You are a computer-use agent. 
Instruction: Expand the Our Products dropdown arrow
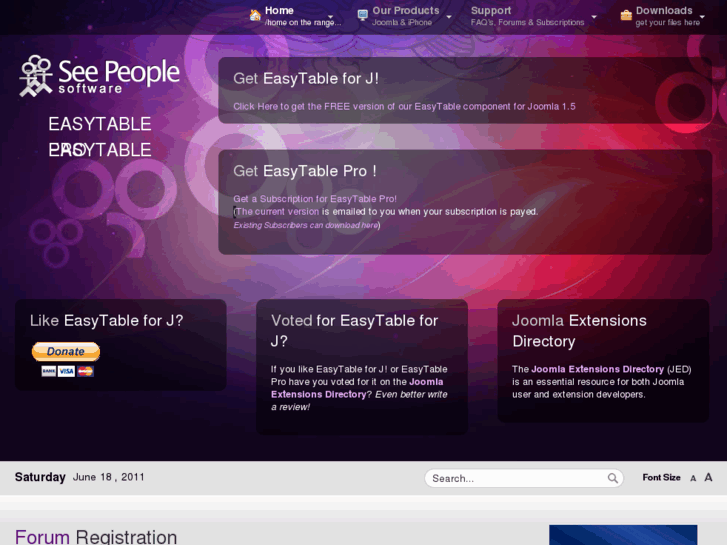[449, 17]
